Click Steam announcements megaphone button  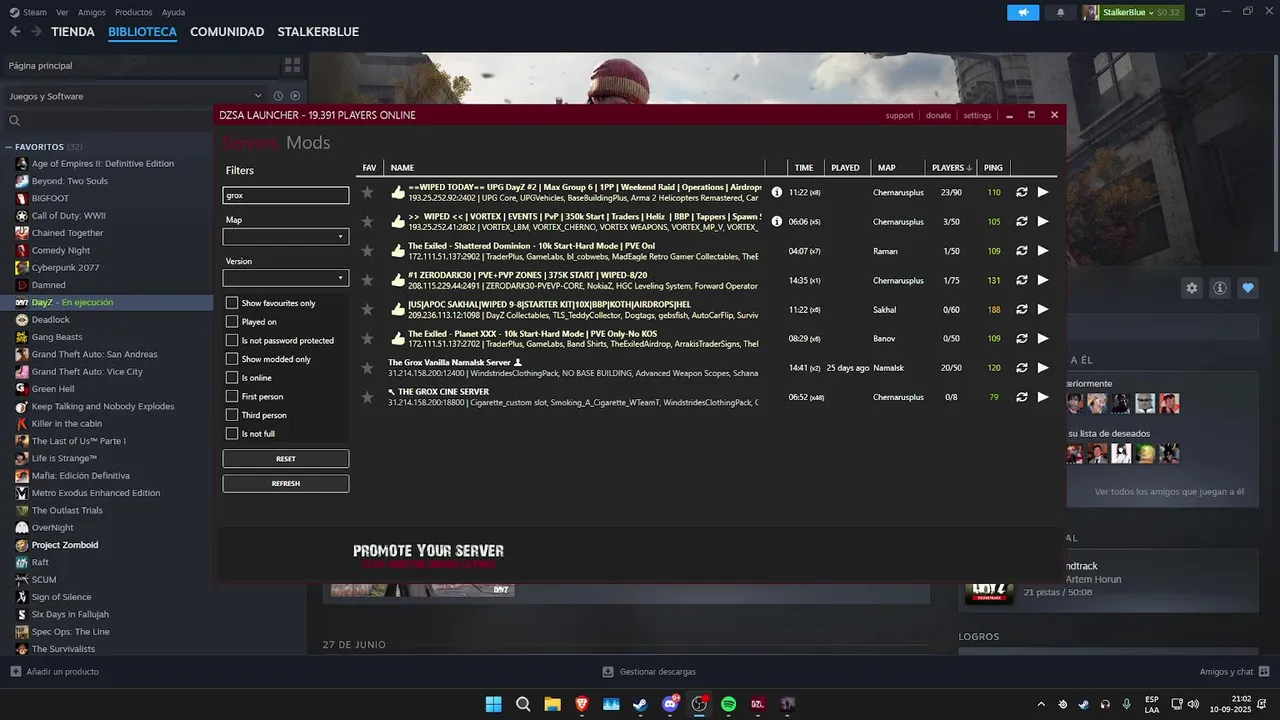pyautogui.click(x=1023, y=12)
